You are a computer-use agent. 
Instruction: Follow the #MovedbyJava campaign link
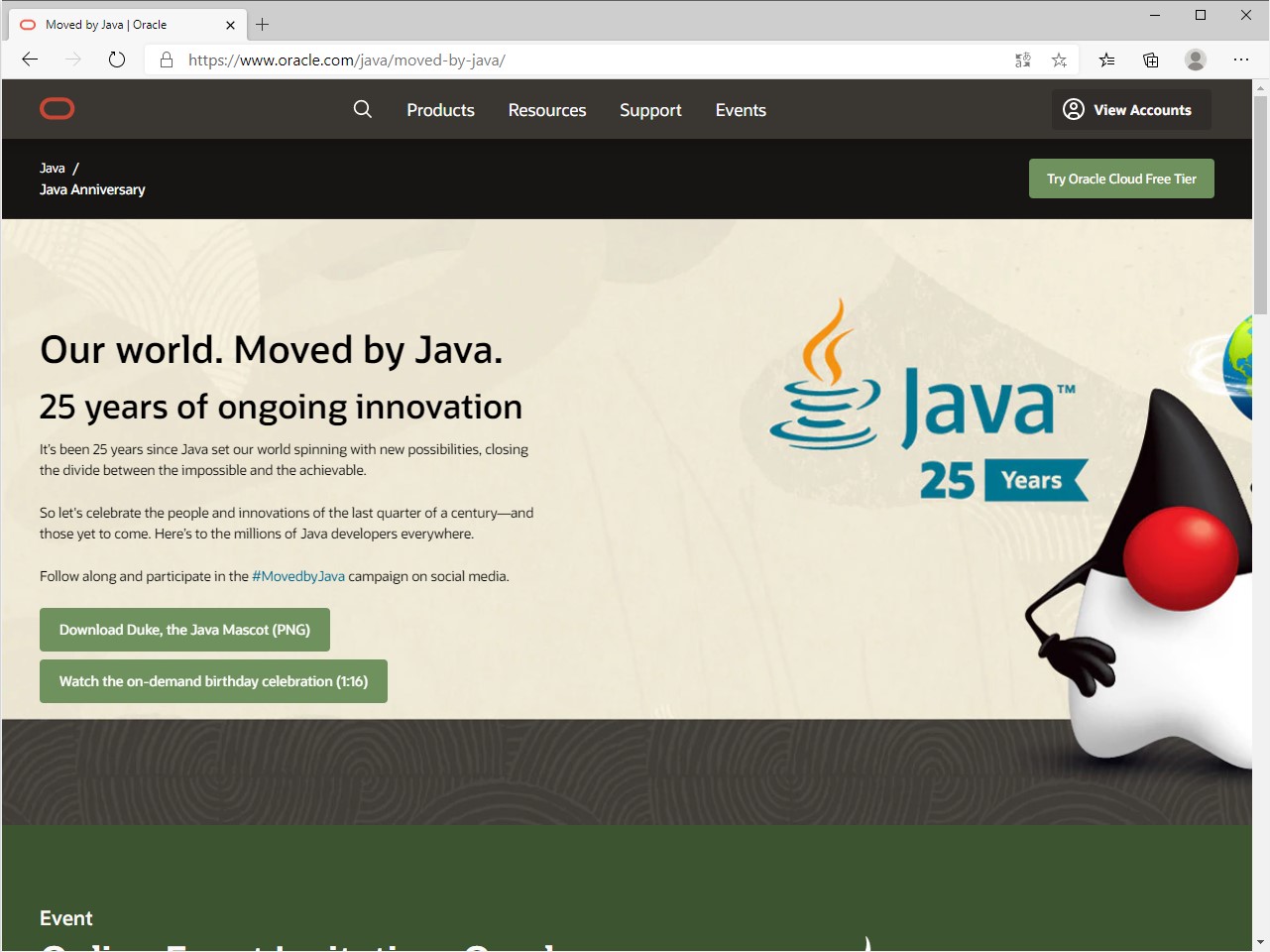pyautogui.click(x=298, y=575)
